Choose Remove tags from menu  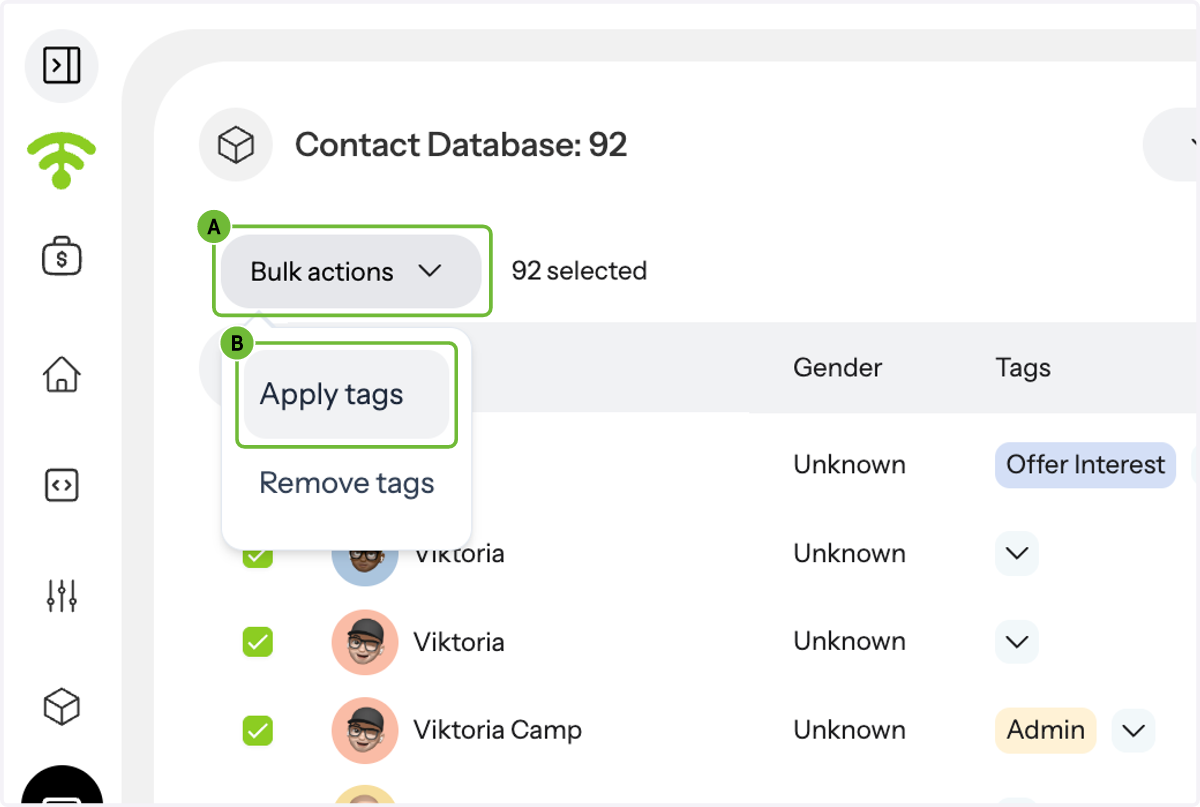[347, 483]
